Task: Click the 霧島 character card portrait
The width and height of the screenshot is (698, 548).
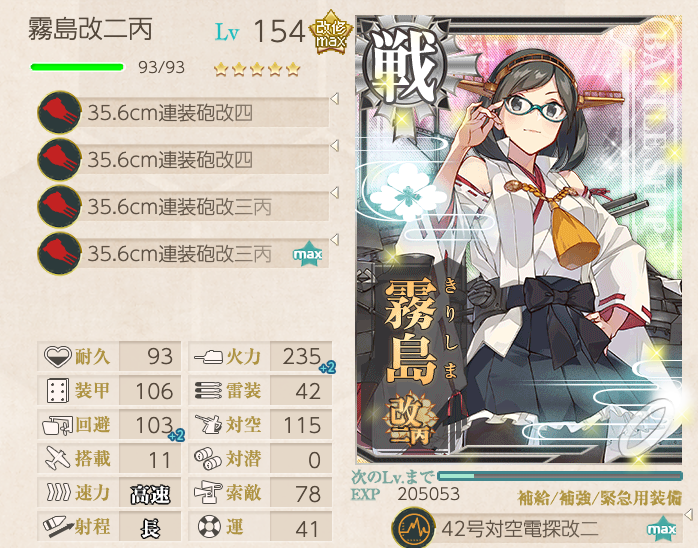Action: [519, 239]
